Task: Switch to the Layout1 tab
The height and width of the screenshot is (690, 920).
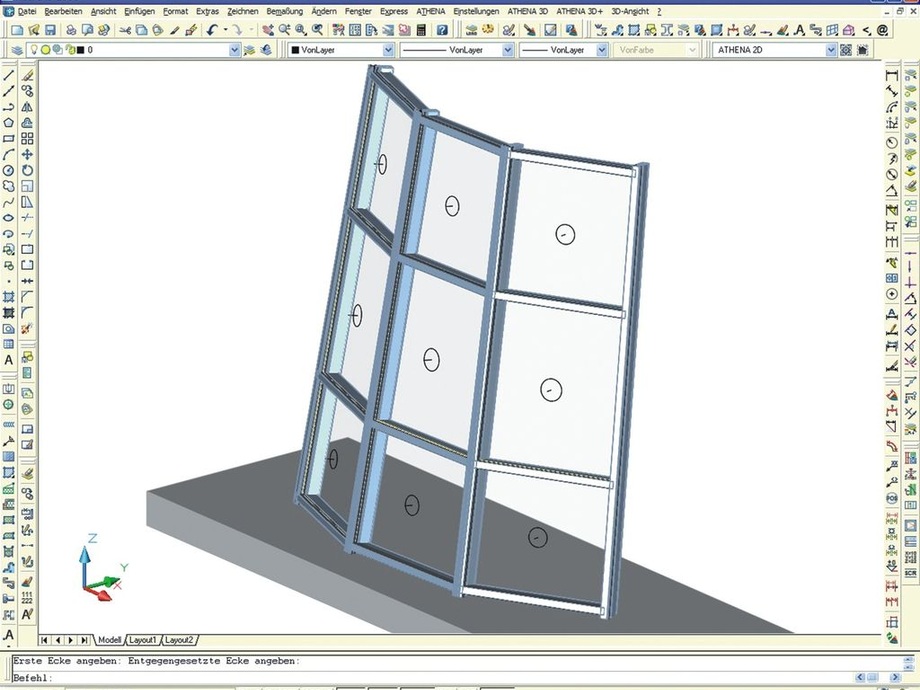Action: (144, 639)
